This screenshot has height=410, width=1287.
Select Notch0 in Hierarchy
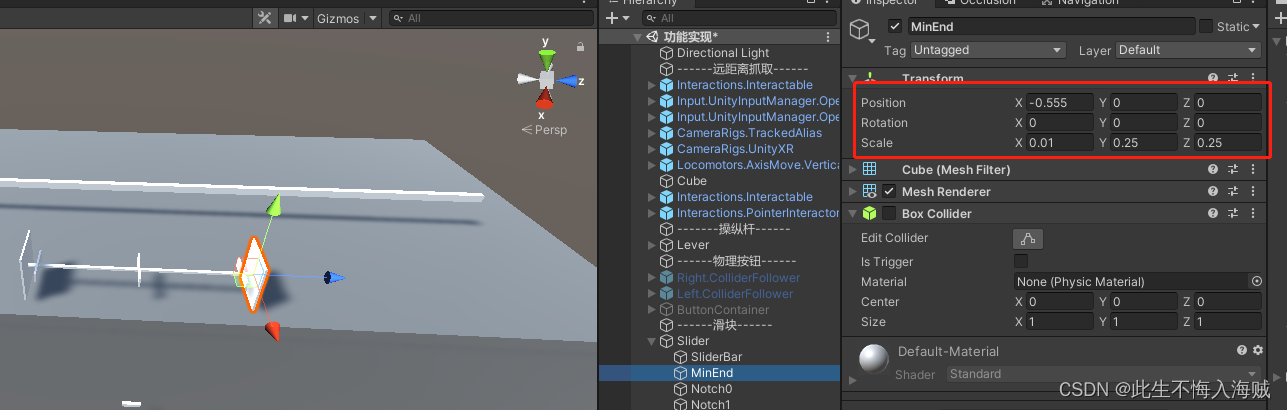point(711,389)
